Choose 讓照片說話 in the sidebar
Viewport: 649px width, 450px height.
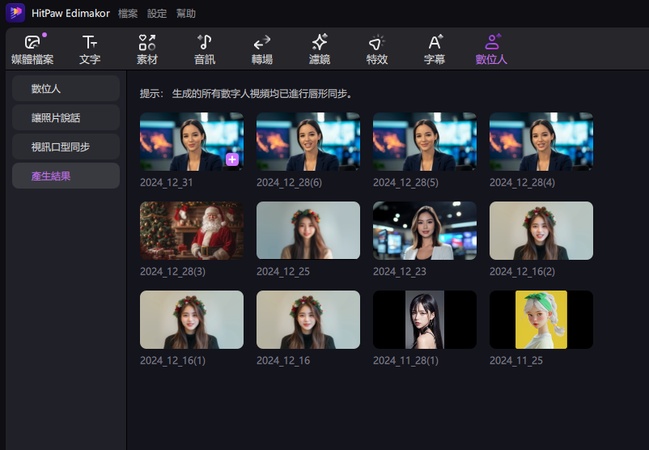point(66,118)
